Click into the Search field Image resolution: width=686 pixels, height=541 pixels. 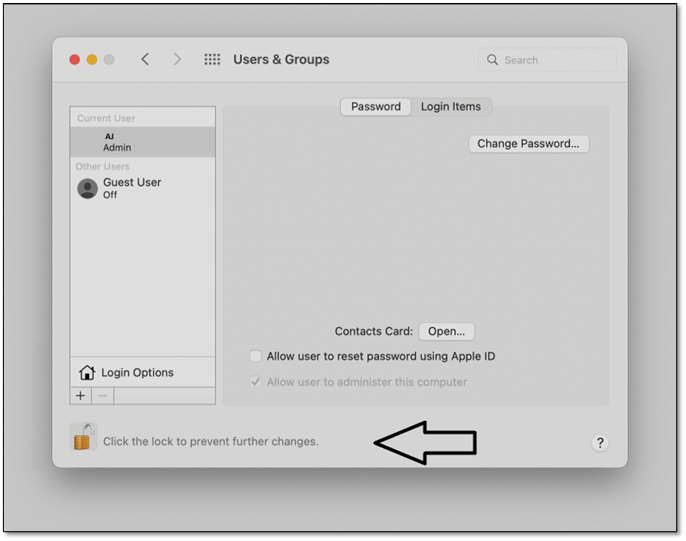click(555, 60)
